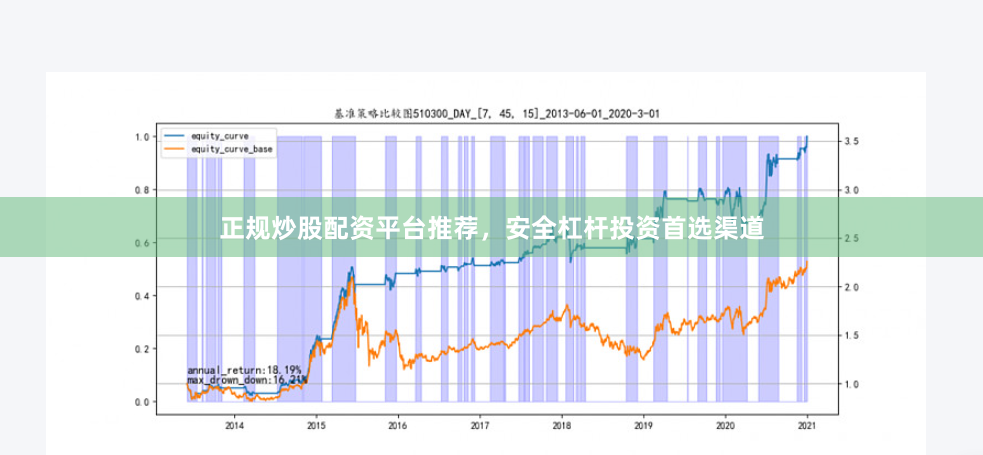
Task: Click the max_drown_down annotation text
Action: (x=247, y=380)
